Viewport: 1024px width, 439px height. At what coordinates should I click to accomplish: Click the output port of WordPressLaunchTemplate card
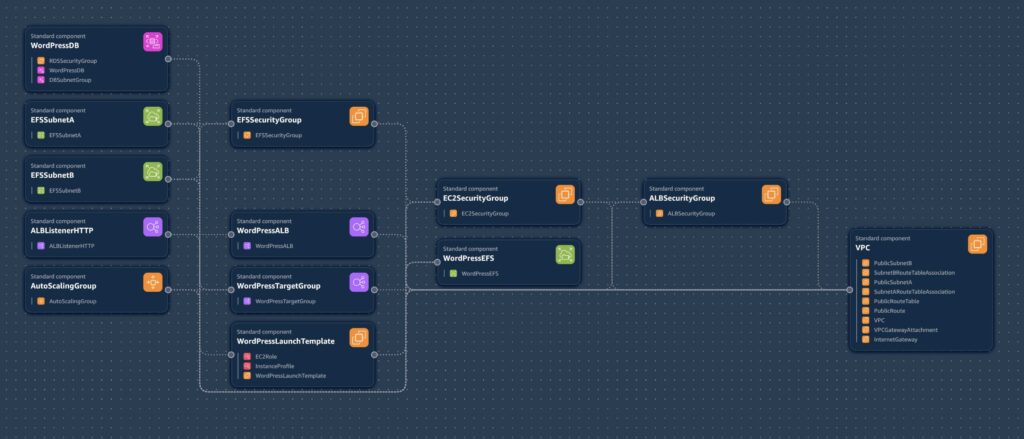[374, 355]
